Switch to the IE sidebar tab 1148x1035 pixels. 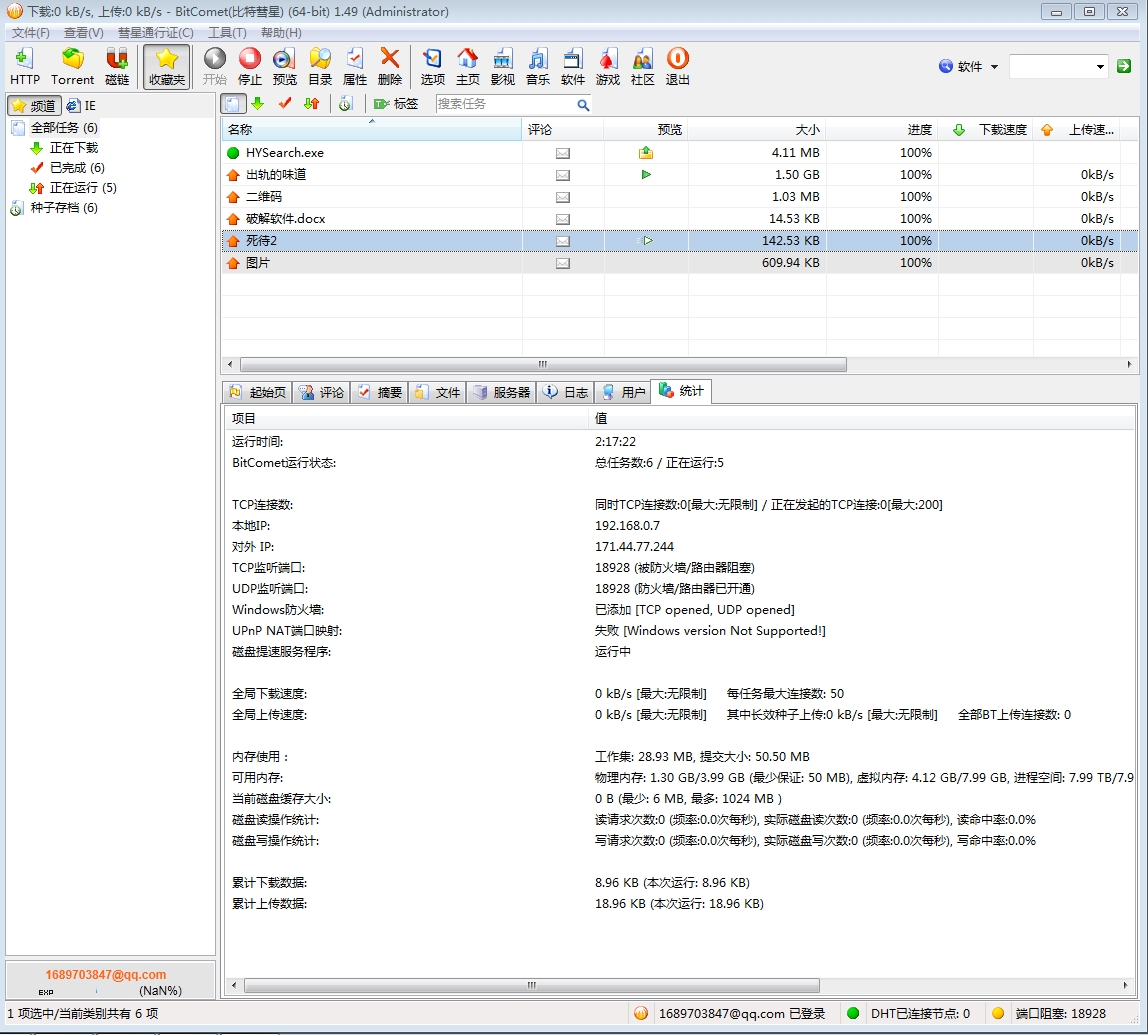[81, 105]
